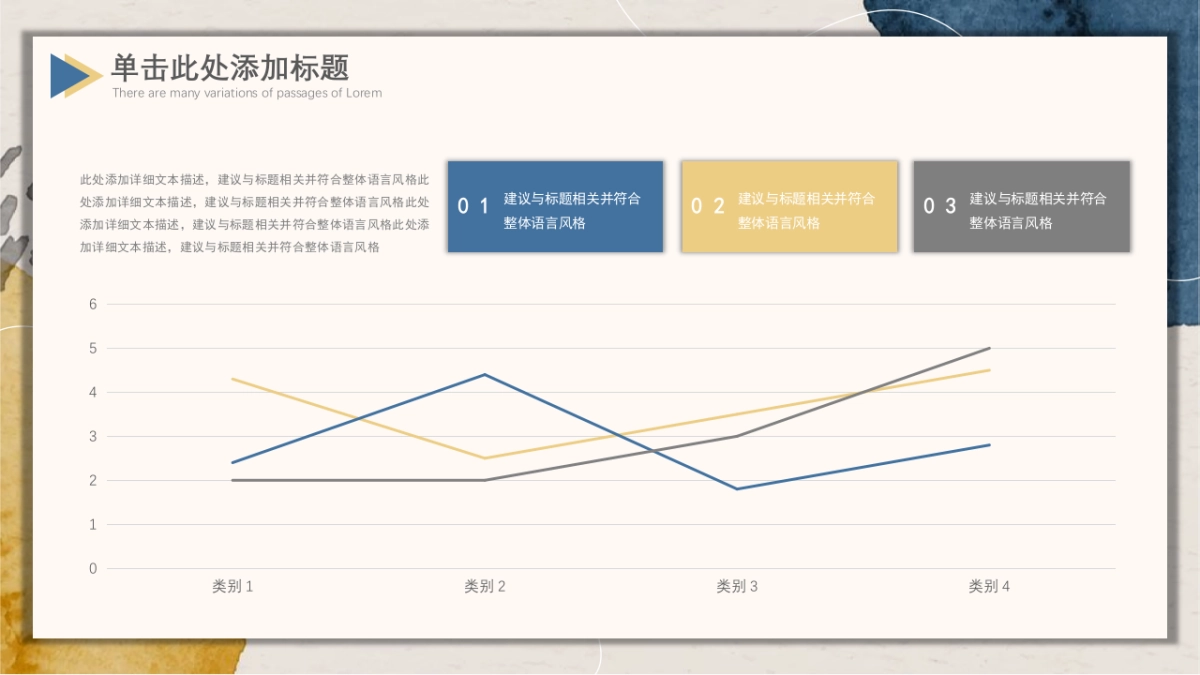1200x675 pixels.
Task: Select the 类别 1 axis label
Action: (230, 586)
